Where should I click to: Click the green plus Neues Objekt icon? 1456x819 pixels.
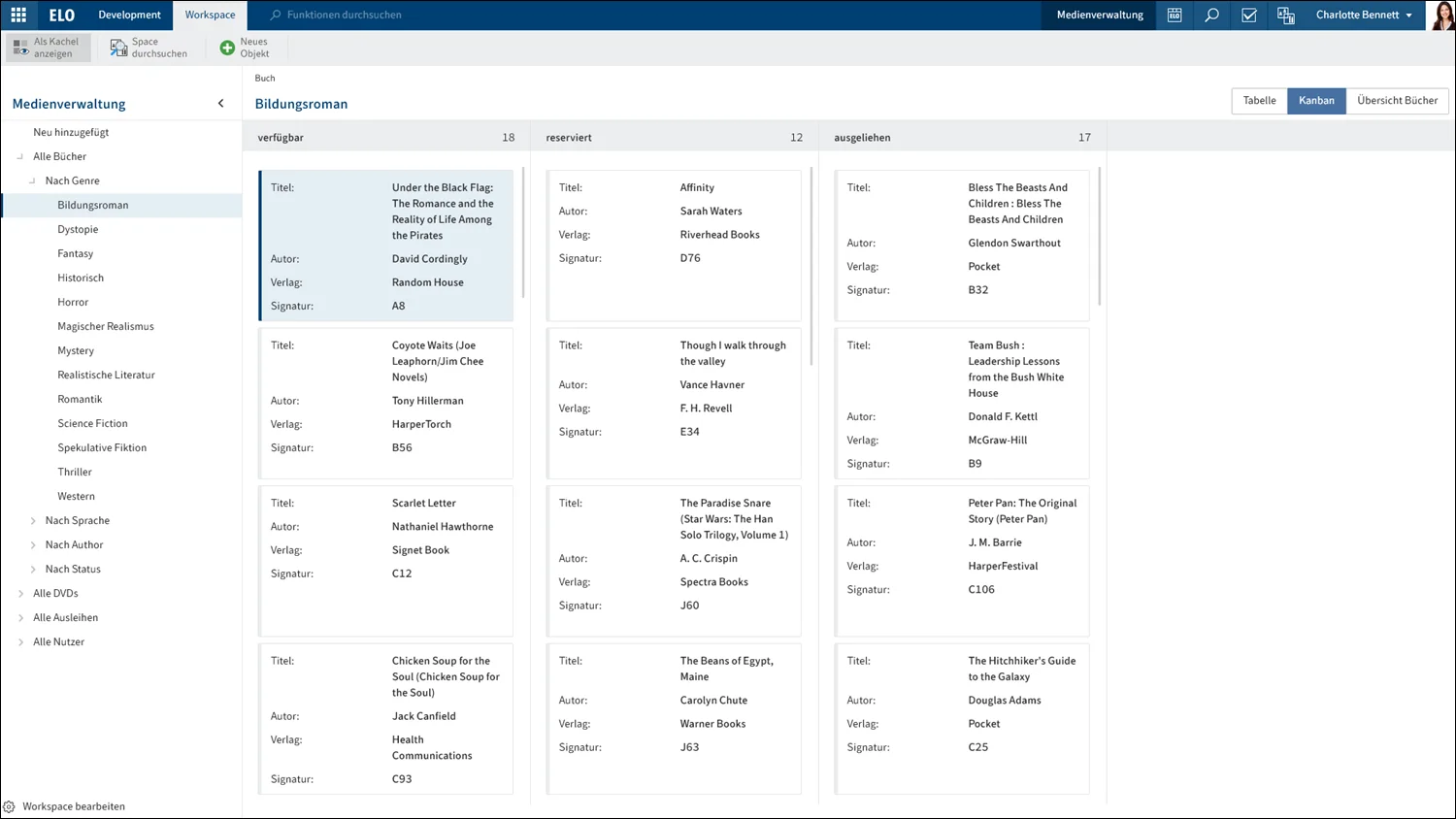tap(227, 48)
